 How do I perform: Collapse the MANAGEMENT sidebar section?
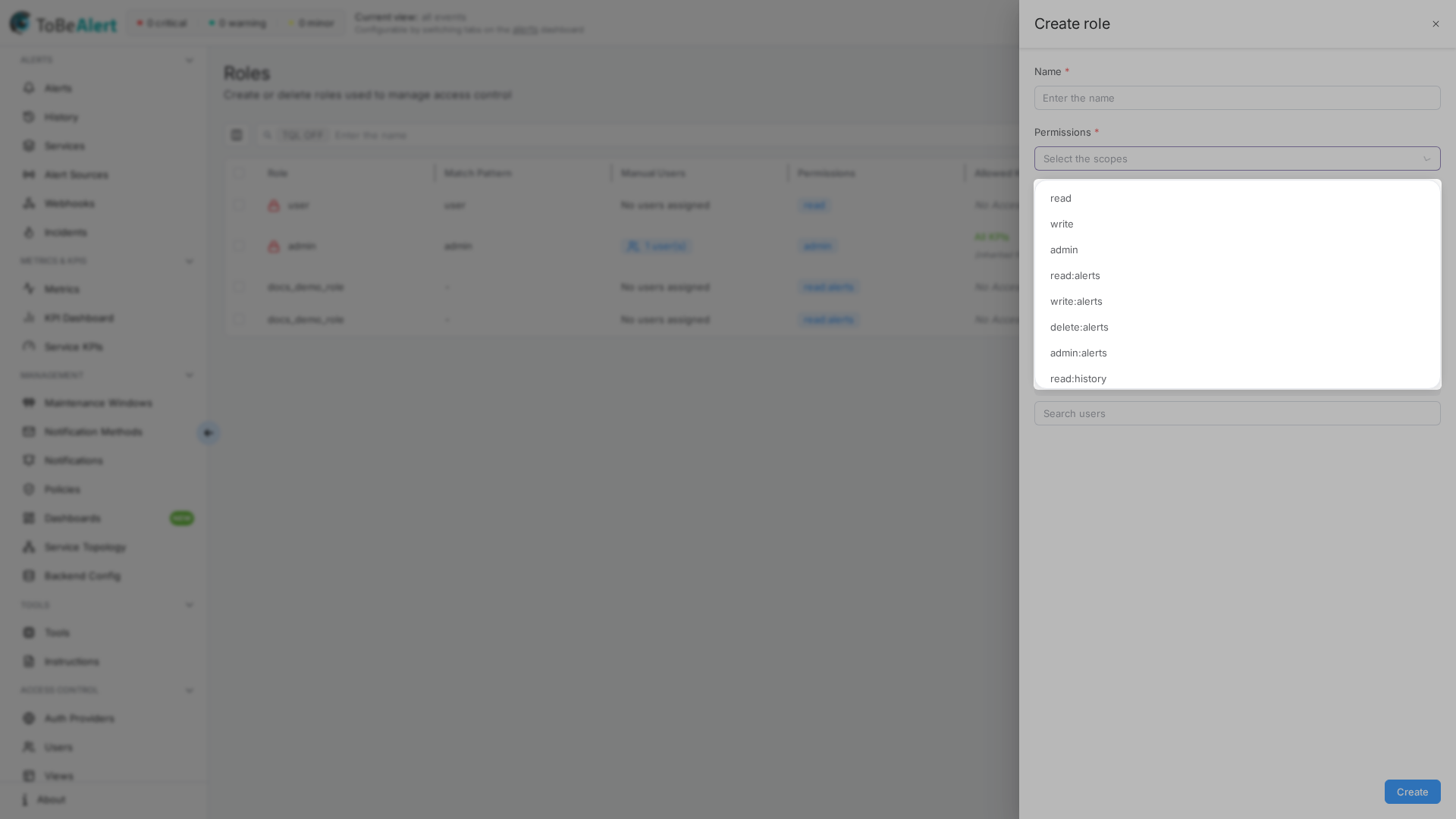tap(190, 375)
